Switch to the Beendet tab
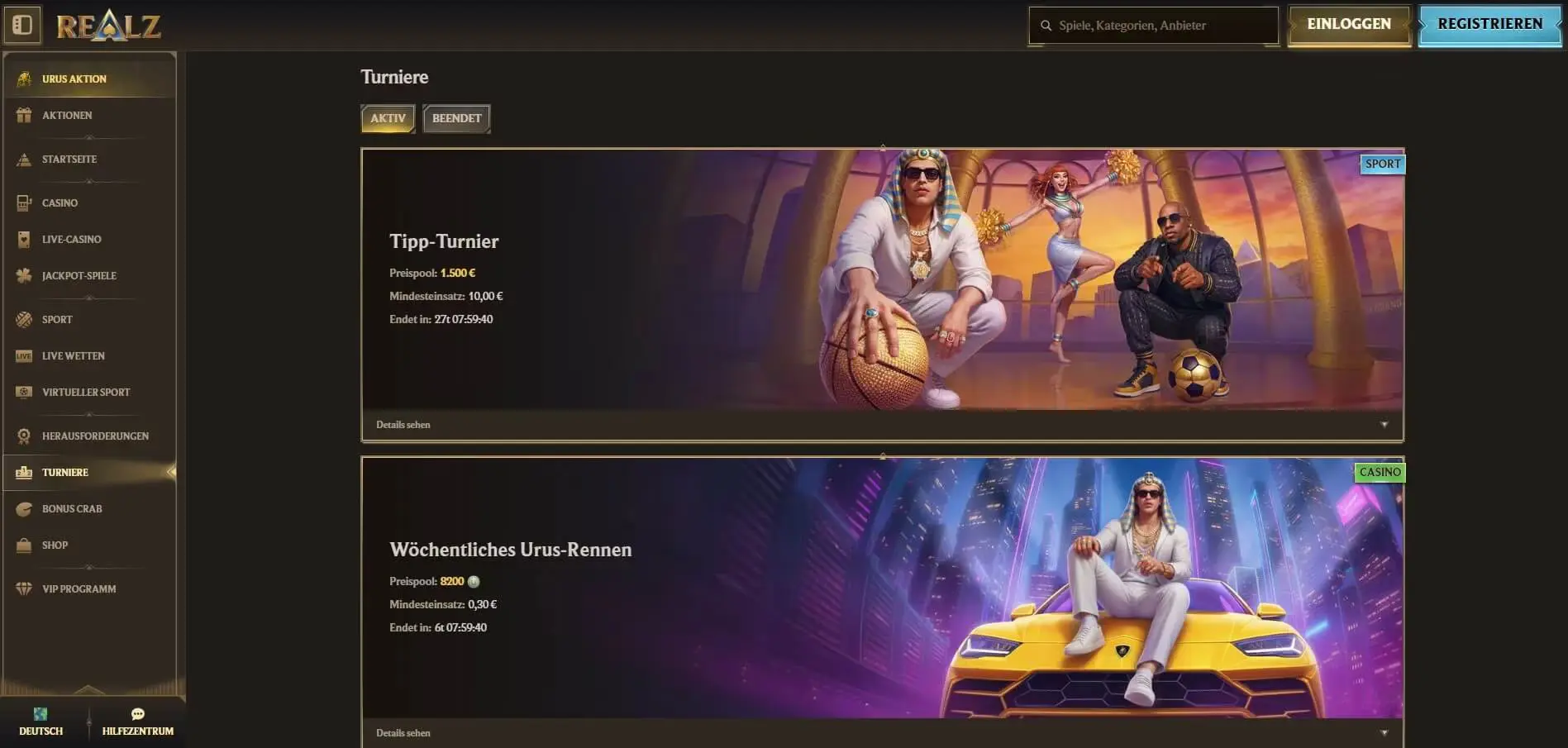1568x748 pixels. coord(456,118)
